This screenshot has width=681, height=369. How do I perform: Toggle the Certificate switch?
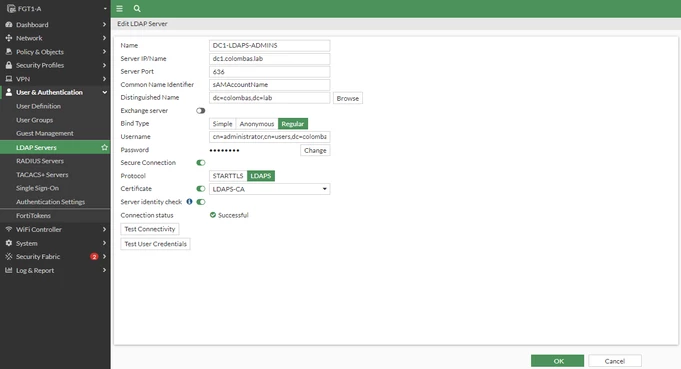click(201, 189)
